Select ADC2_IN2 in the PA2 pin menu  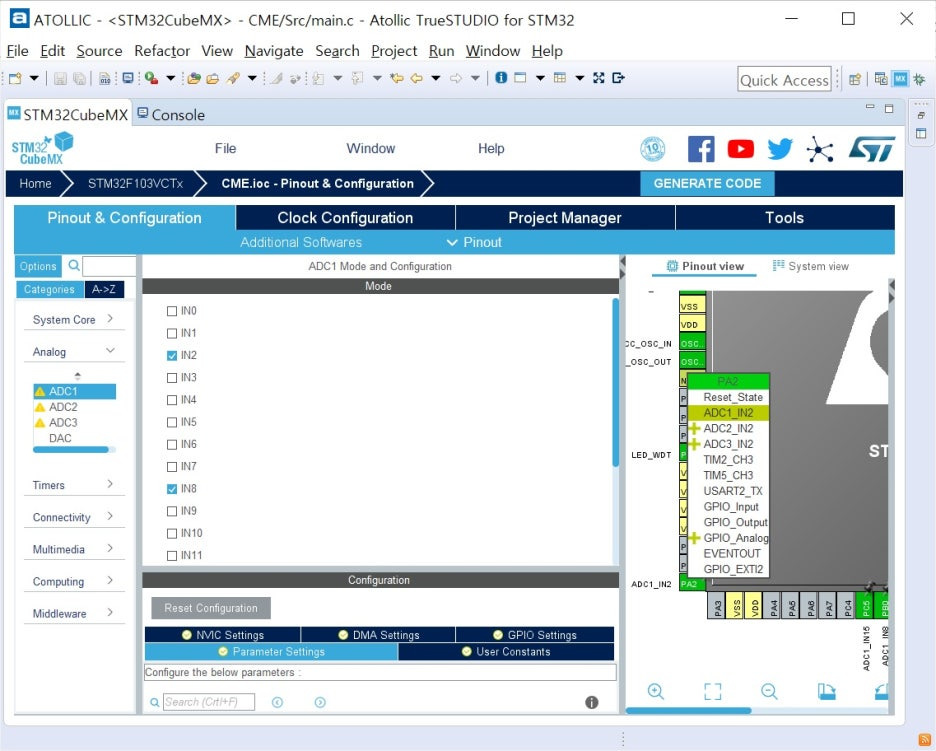coord(728,428)
